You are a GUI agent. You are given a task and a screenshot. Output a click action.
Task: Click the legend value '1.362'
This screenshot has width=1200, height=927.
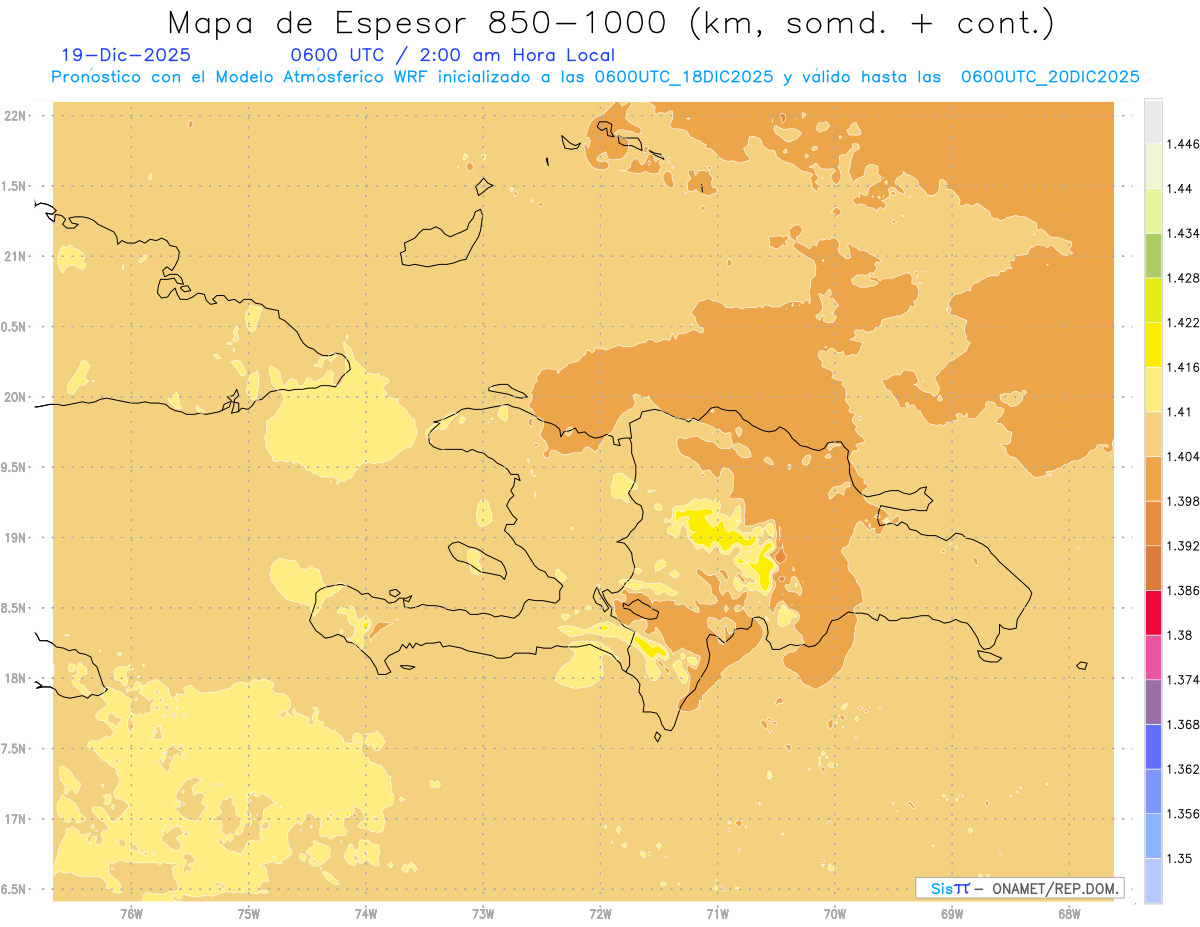(x=1182, y=769)
